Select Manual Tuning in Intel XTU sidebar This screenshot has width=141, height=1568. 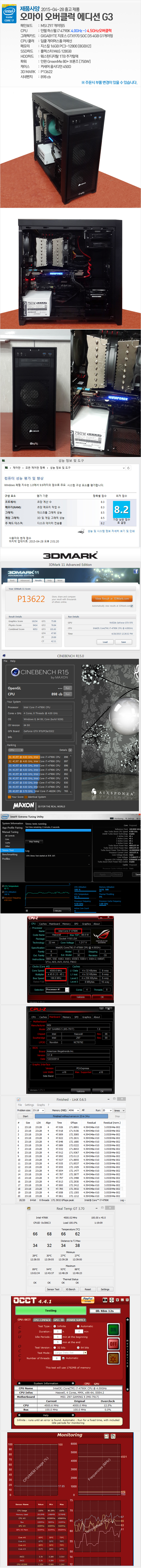[x=11, y=832]
